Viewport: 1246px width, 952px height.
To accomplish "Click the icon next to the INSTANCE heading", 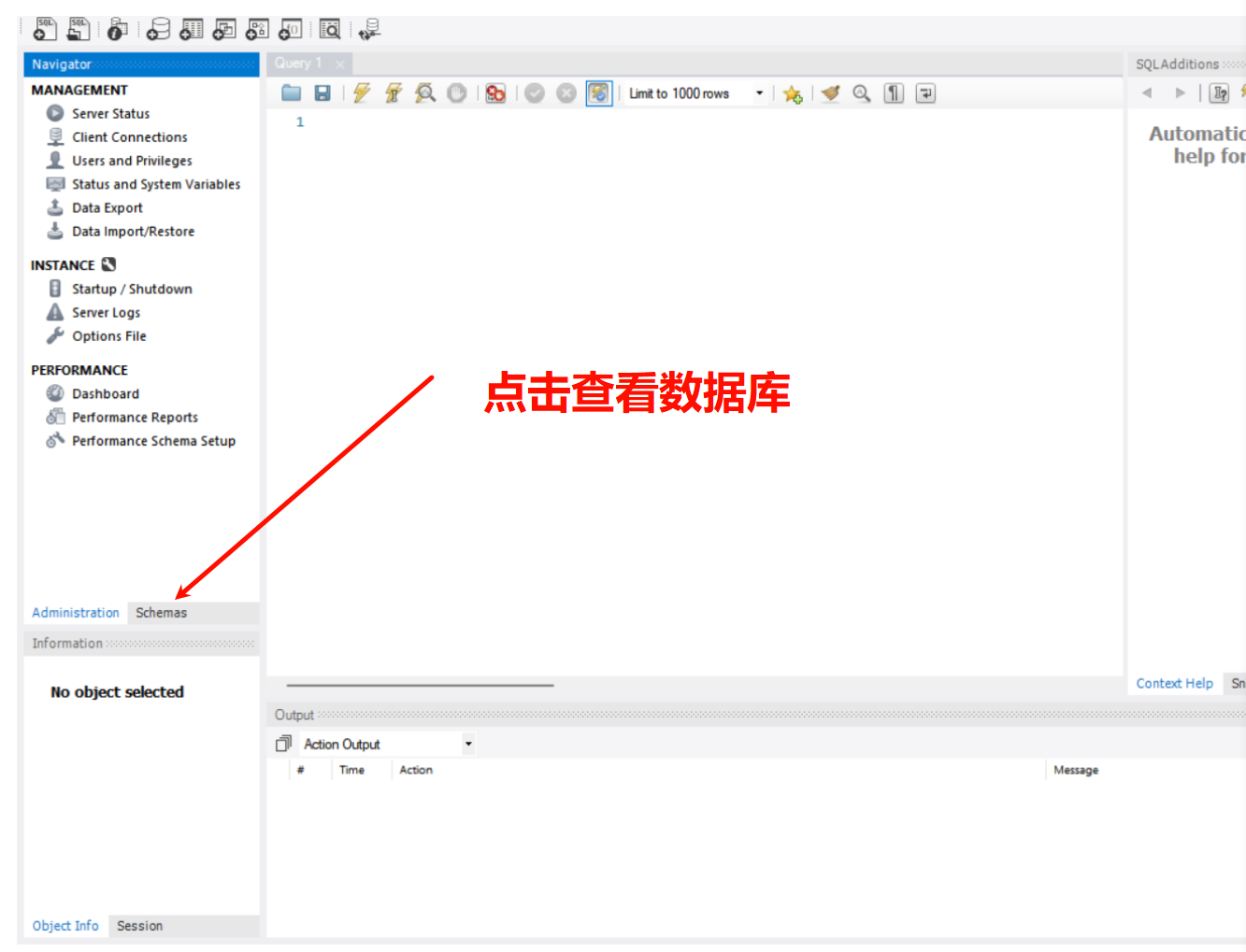I will coord(108,264).
